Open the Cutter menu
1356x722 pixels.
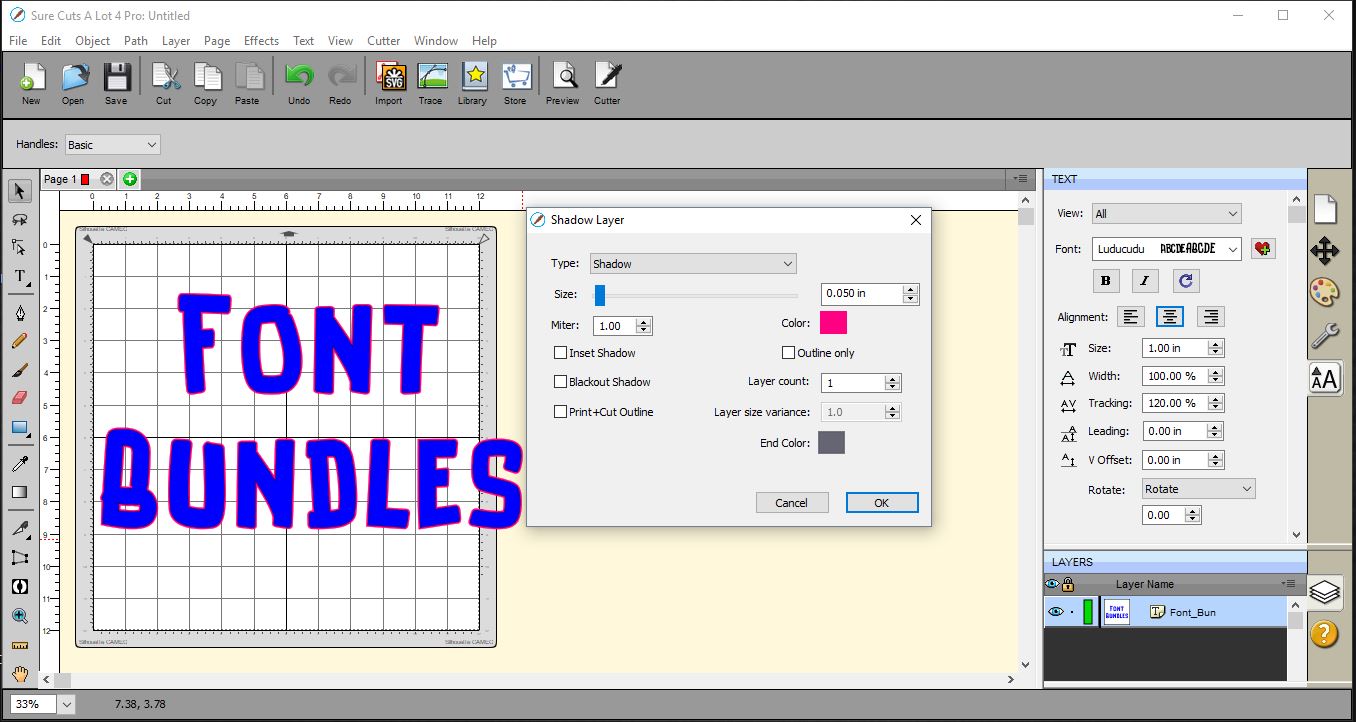click(384, 41)
